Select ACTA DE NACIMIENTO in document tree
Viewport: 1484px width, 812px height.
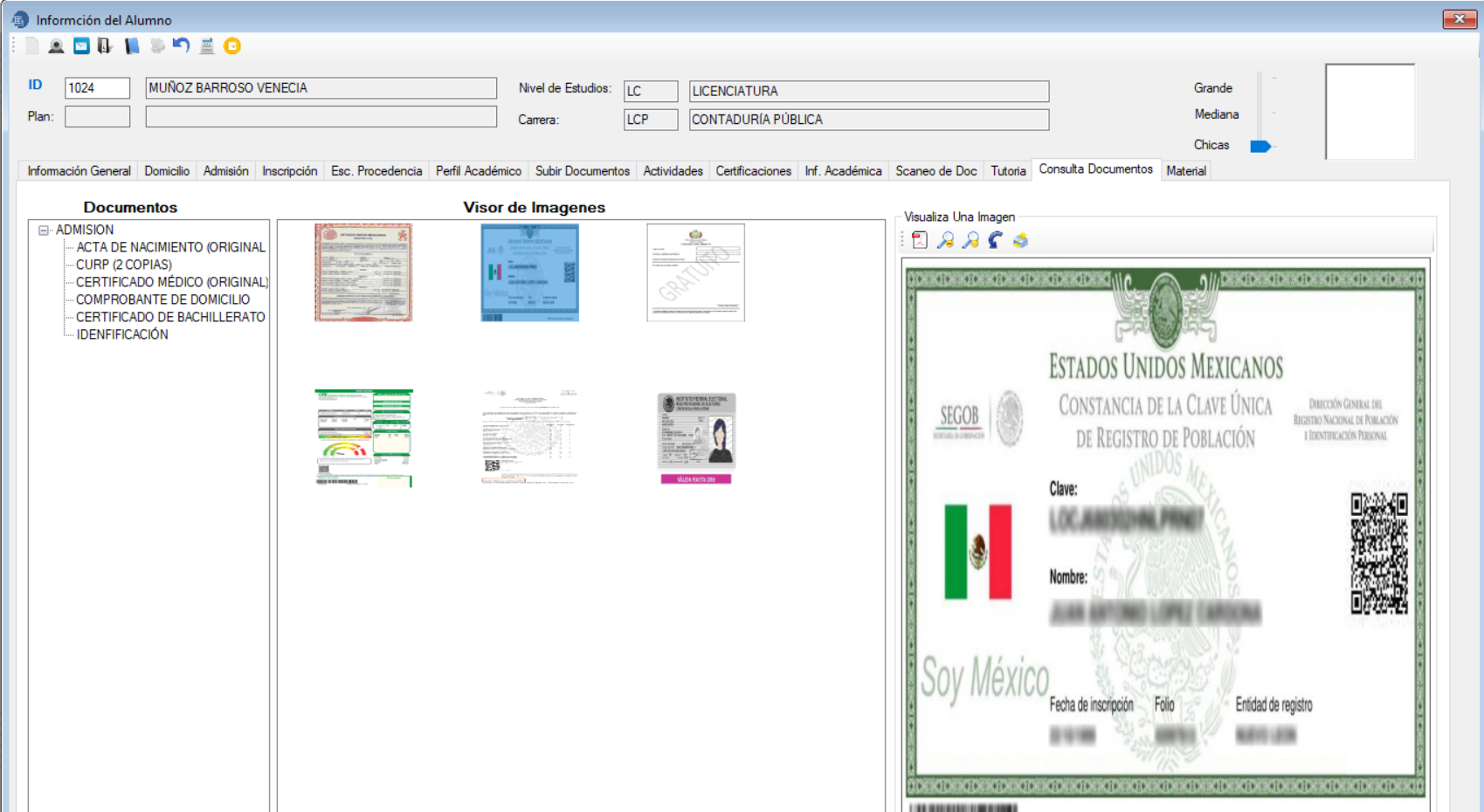pyautogui.click(x=170, y=247)
